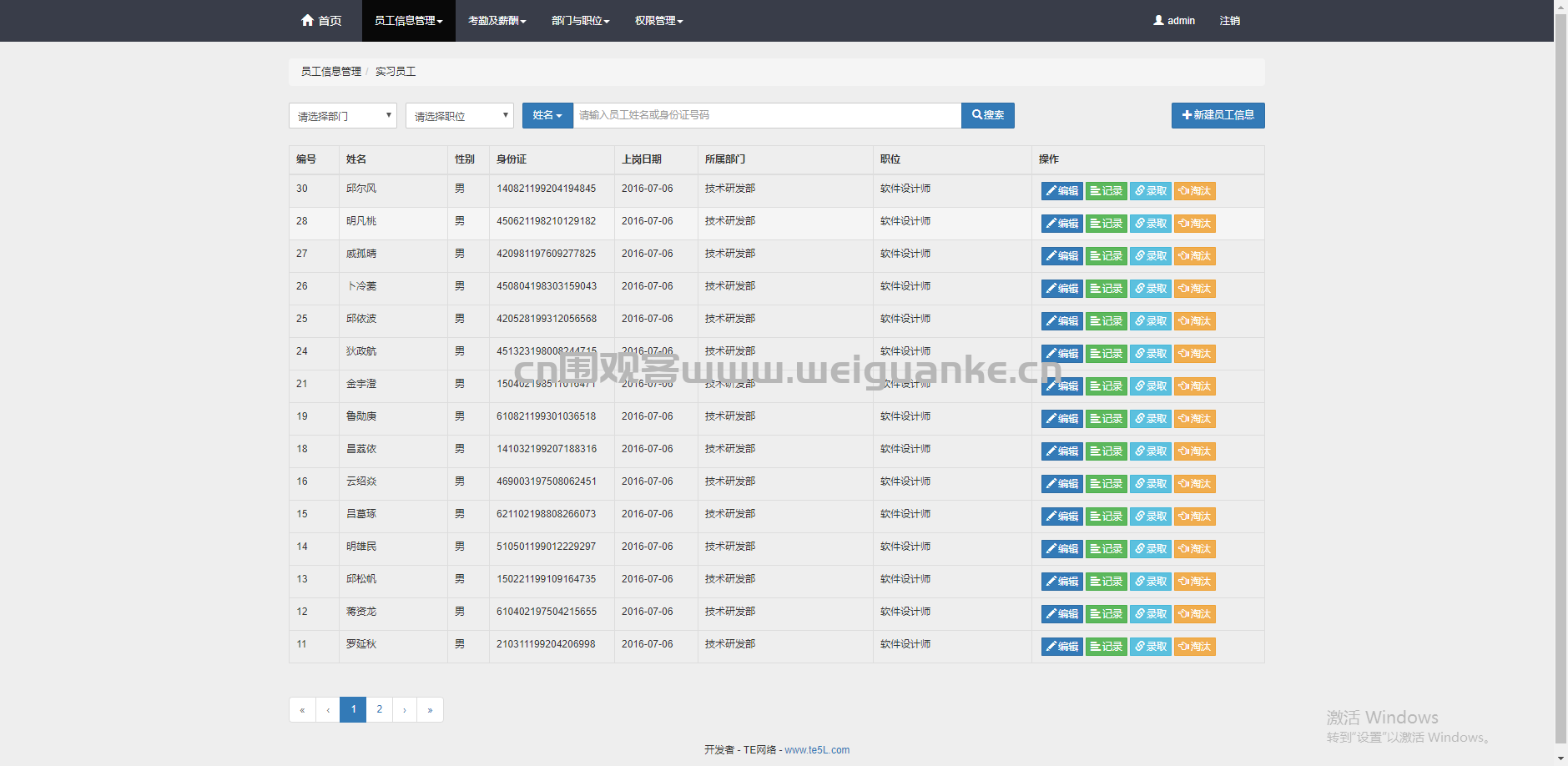Click 录取 for employee 金宇澄

[1151, 386]
